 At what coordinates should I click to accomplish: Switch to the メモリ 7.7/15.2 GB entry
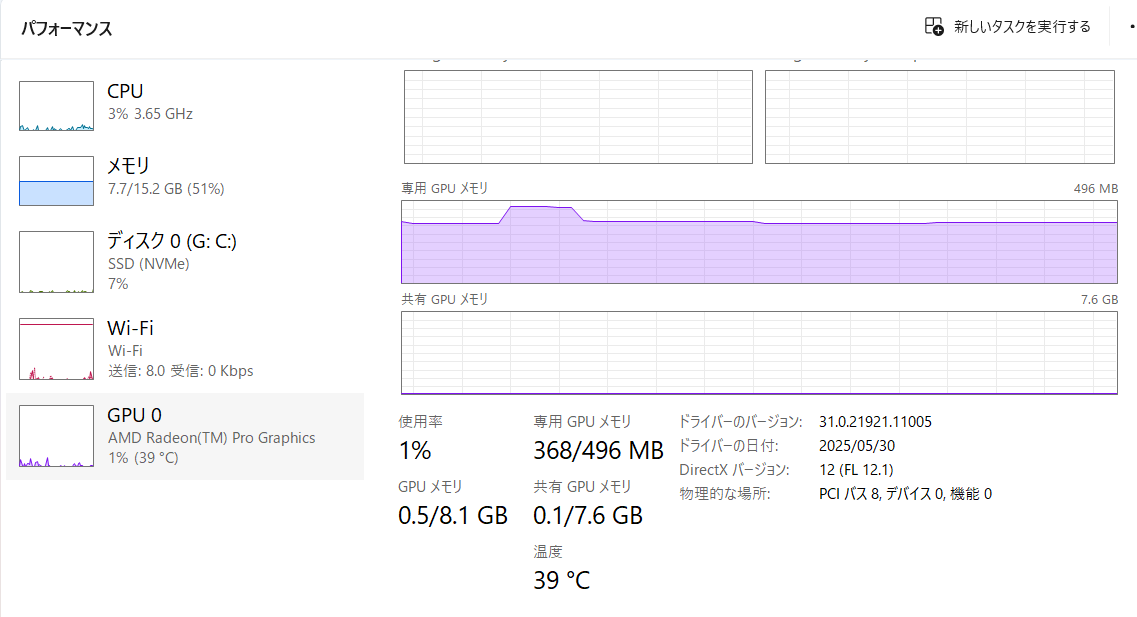(165, 176)
